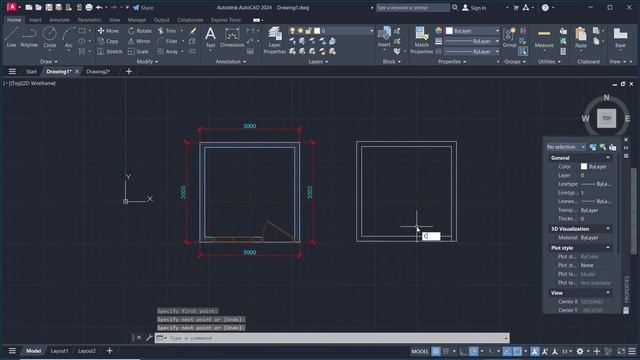The height and width of the screenshot is (360, 640).
Task: Click the Move tool
Action: click(108, 31)
